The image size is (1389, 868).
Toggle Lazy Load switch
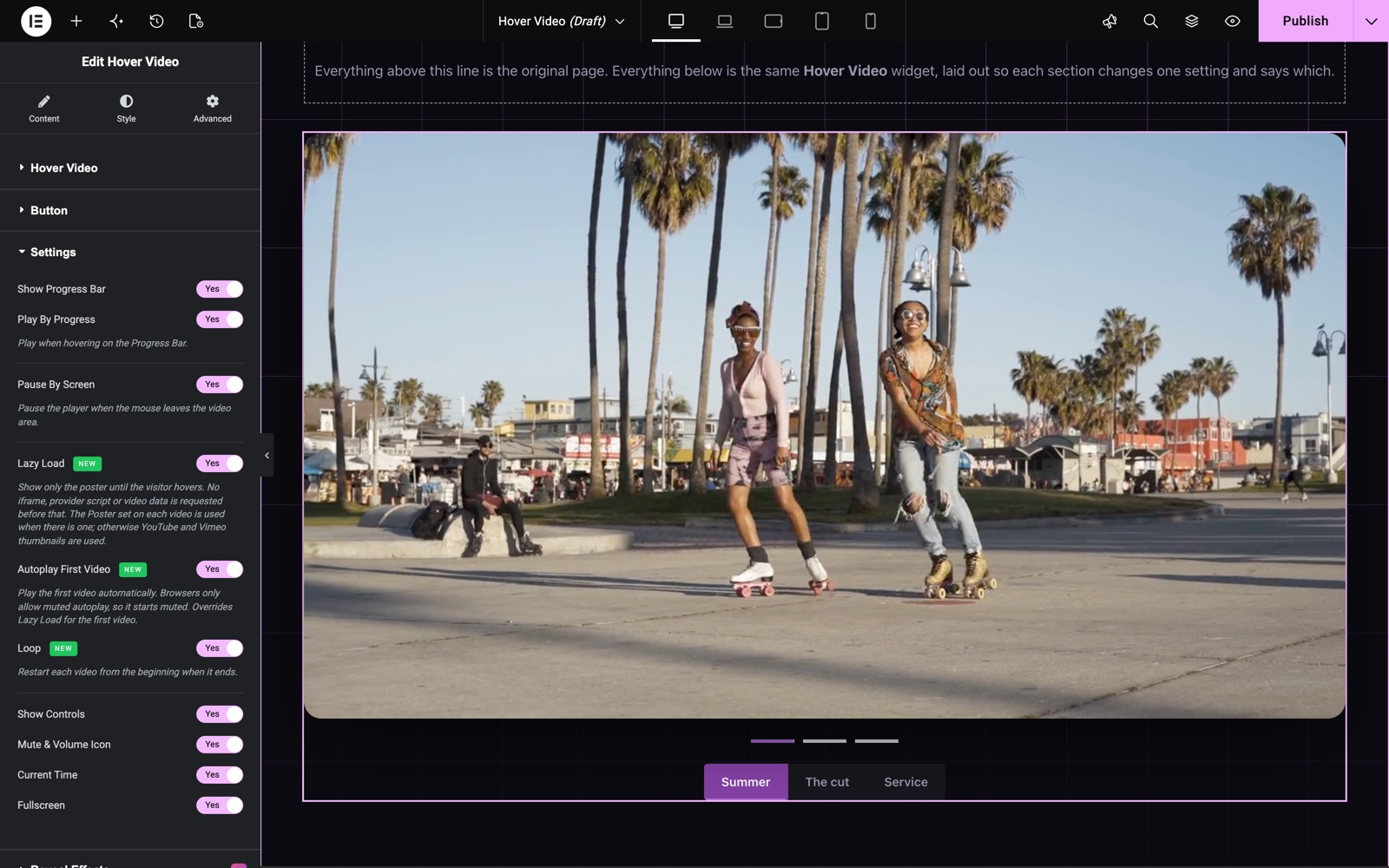220,464
